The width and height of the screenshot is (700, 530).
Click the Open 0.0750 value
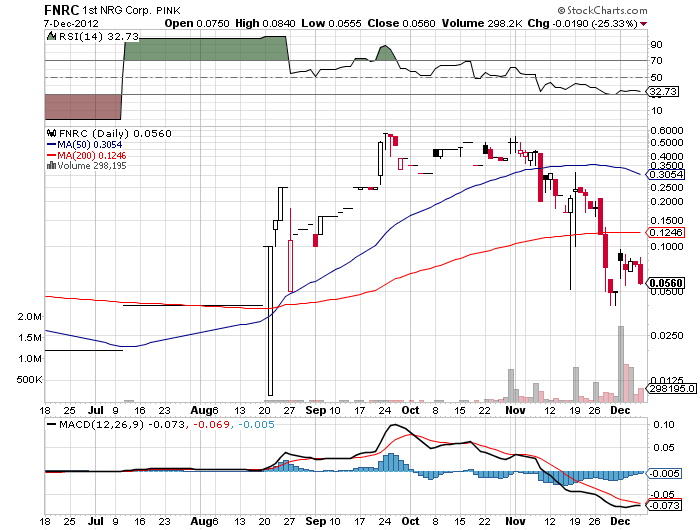tap(197, 23)
